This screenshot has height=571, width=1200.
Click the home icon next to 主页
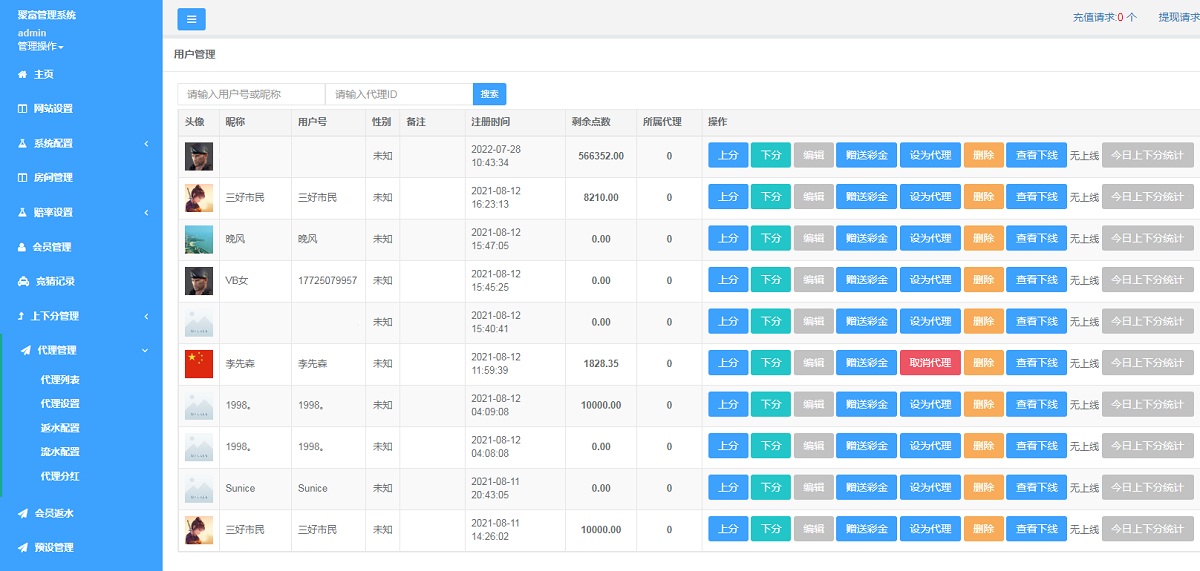pyautogui.click(x=22, y=75)
